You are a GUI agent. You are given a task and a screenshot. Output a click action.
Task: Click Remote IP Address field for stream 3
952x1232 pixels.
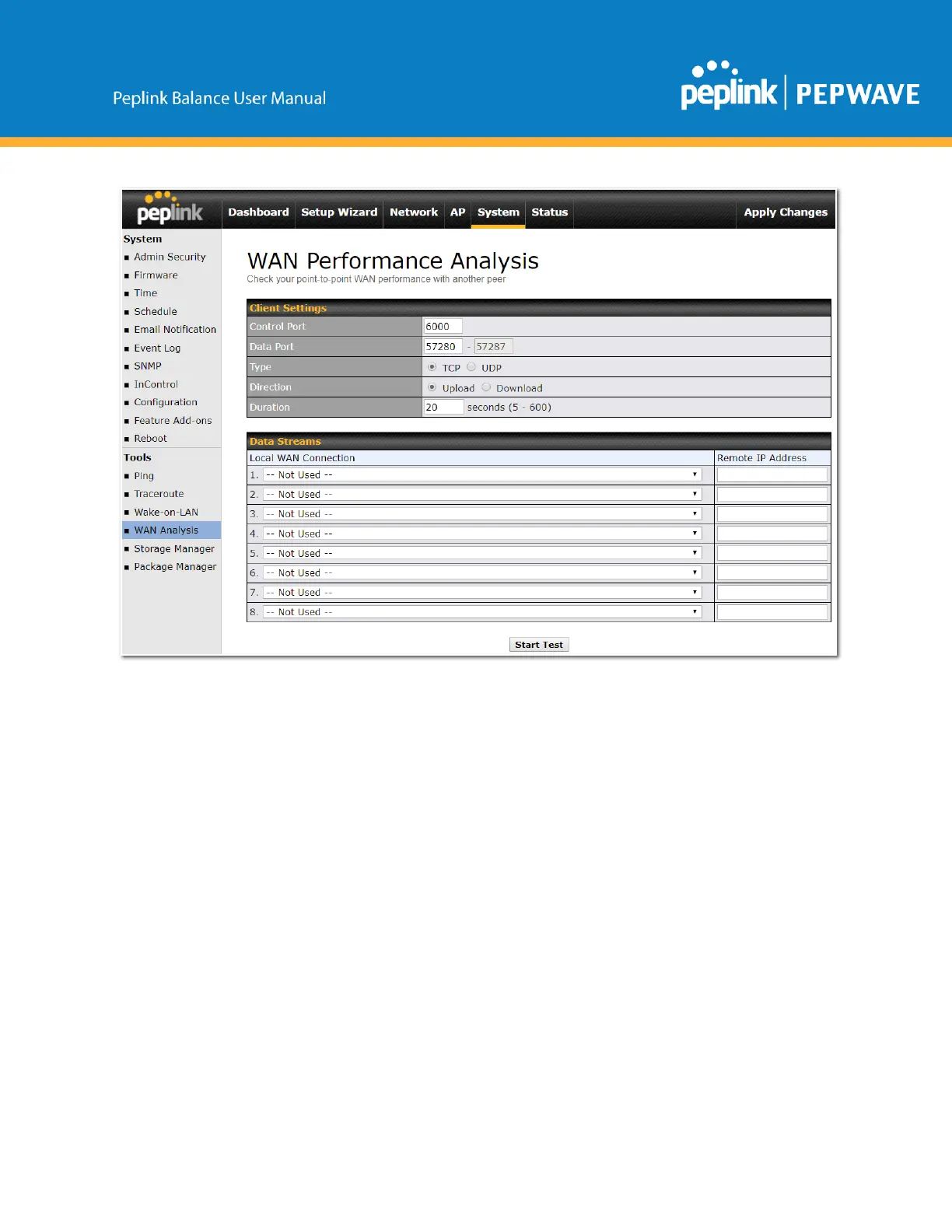(x=772, y=514)
